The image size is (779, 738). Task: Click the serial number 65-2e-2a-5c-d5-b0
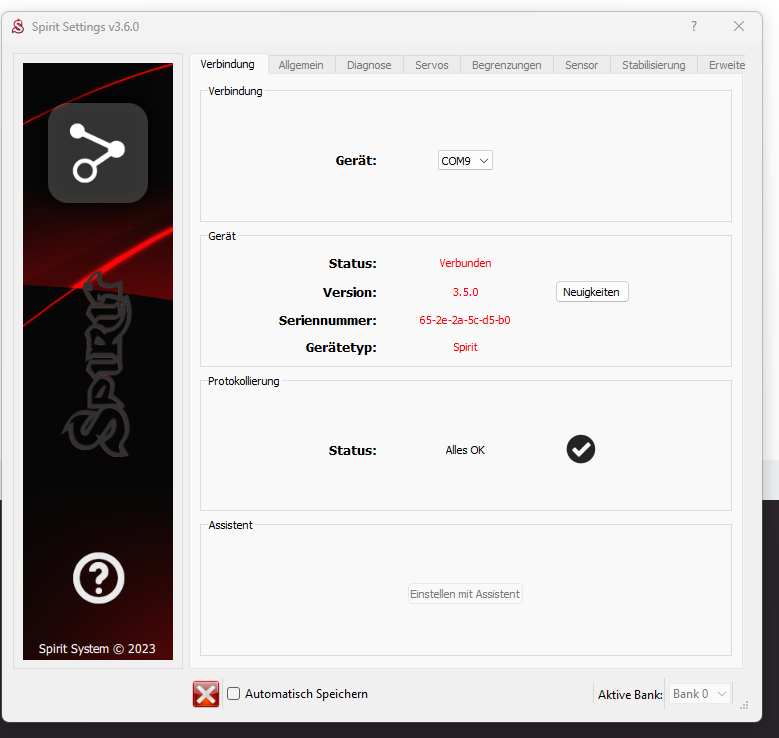click(465, 320)
